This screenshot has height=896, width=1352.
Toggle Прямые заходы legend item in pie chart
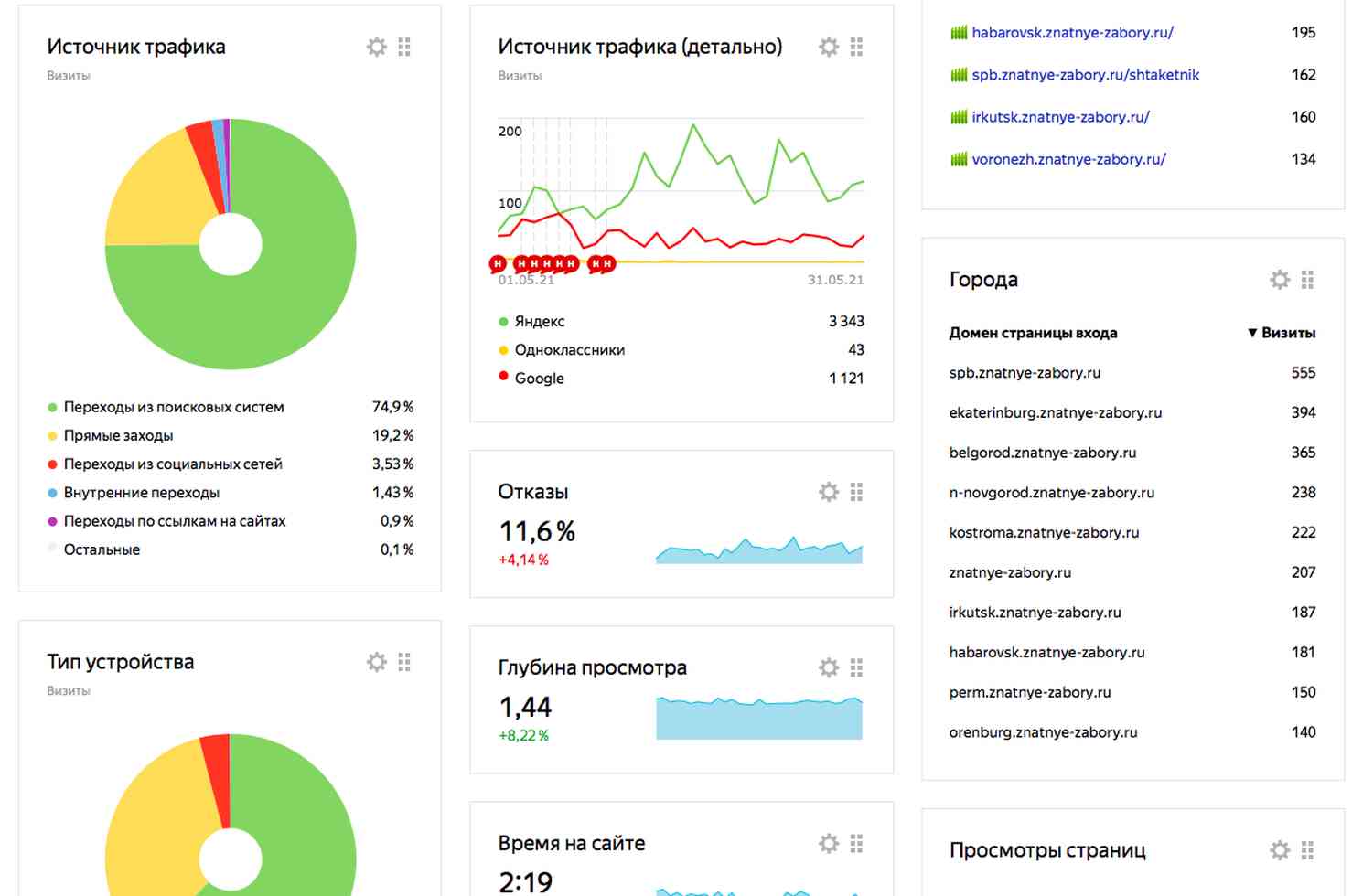tap(118, 436)
